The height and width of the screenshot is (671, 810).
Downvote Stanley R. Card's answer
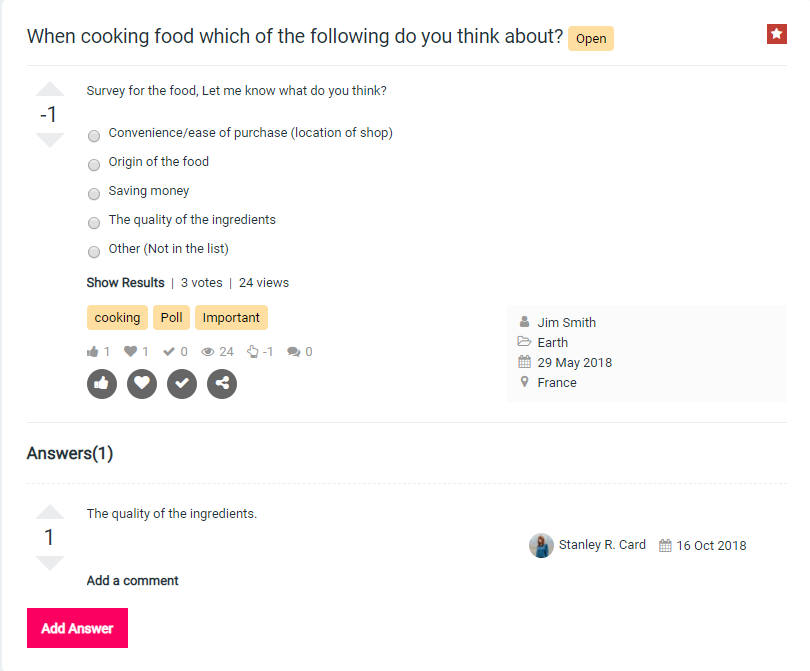pyautogui.click(x=50, y=563)
